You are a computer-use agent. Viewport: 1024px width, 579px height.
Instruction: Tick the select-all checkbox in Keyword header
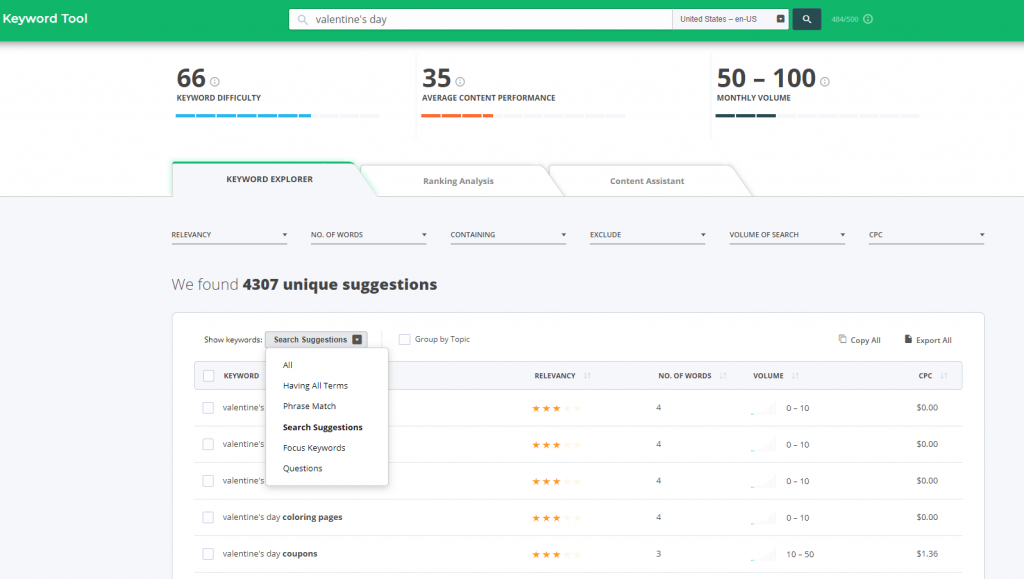208,376
